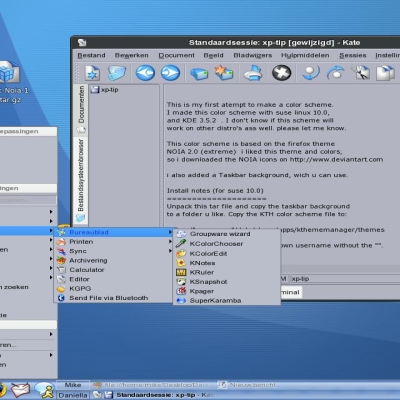Select xp-tip in the document list
The width and height of the screenshot is (400, 400).
[x=105, y=90]
